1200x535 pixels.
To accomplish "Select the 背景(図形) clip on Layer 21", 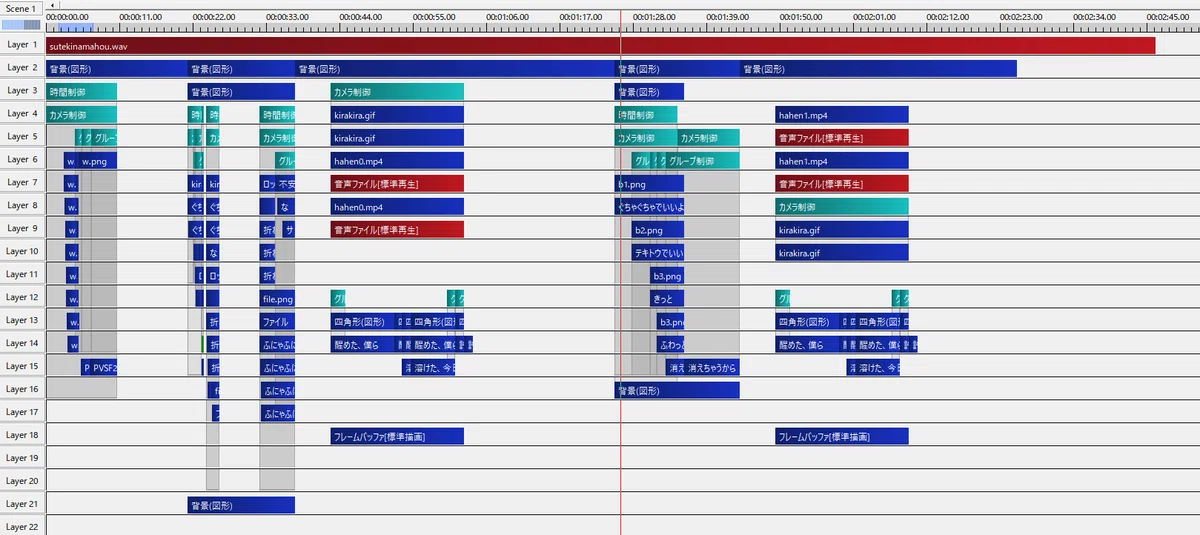I will (x=241, y=506).
